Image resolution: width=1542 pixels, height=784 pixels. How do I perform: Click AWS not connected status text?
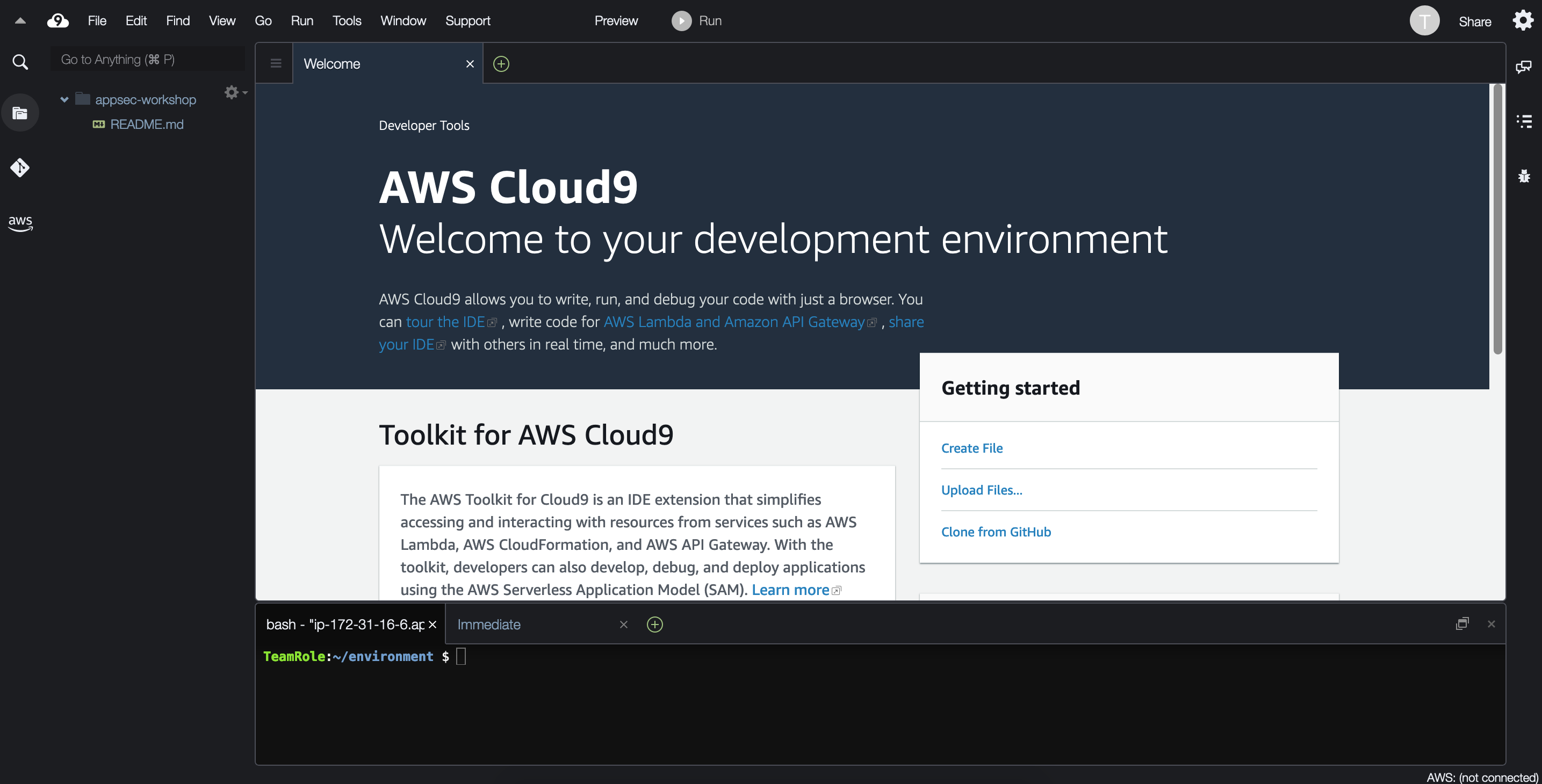[1482, 777]
